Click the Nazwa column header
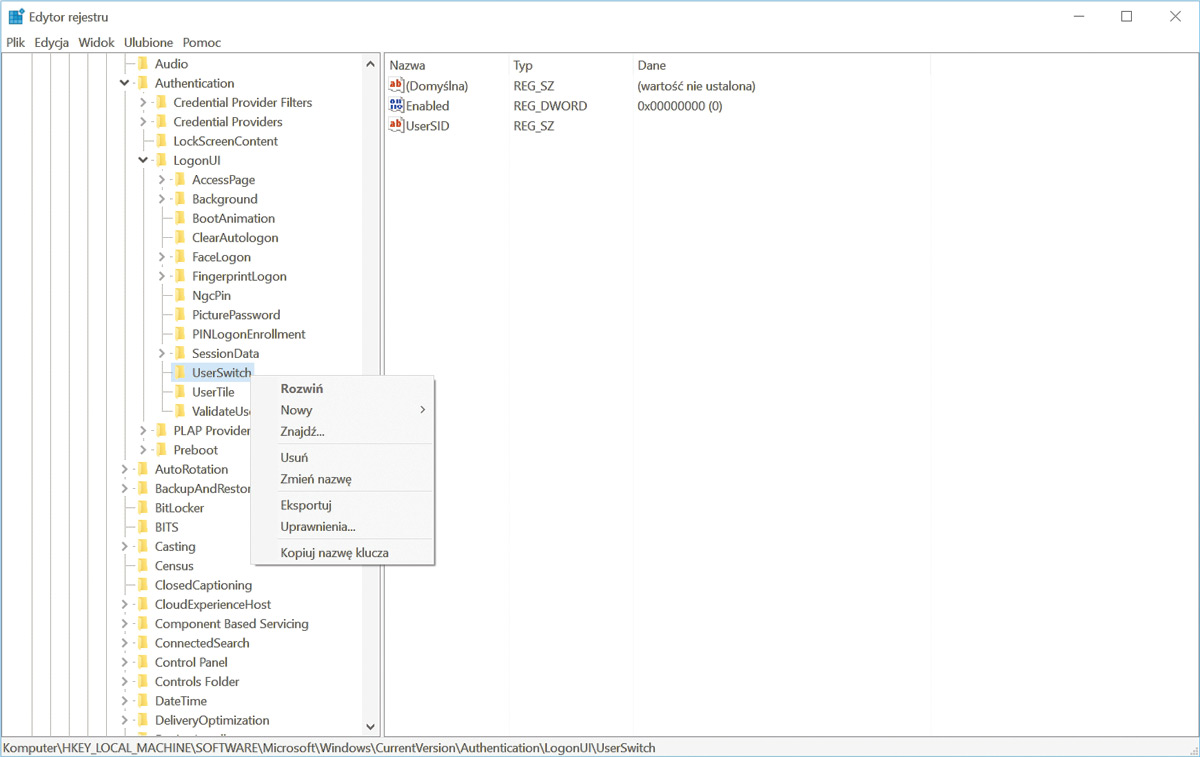The image size is (1200, 757). [407, 65]
